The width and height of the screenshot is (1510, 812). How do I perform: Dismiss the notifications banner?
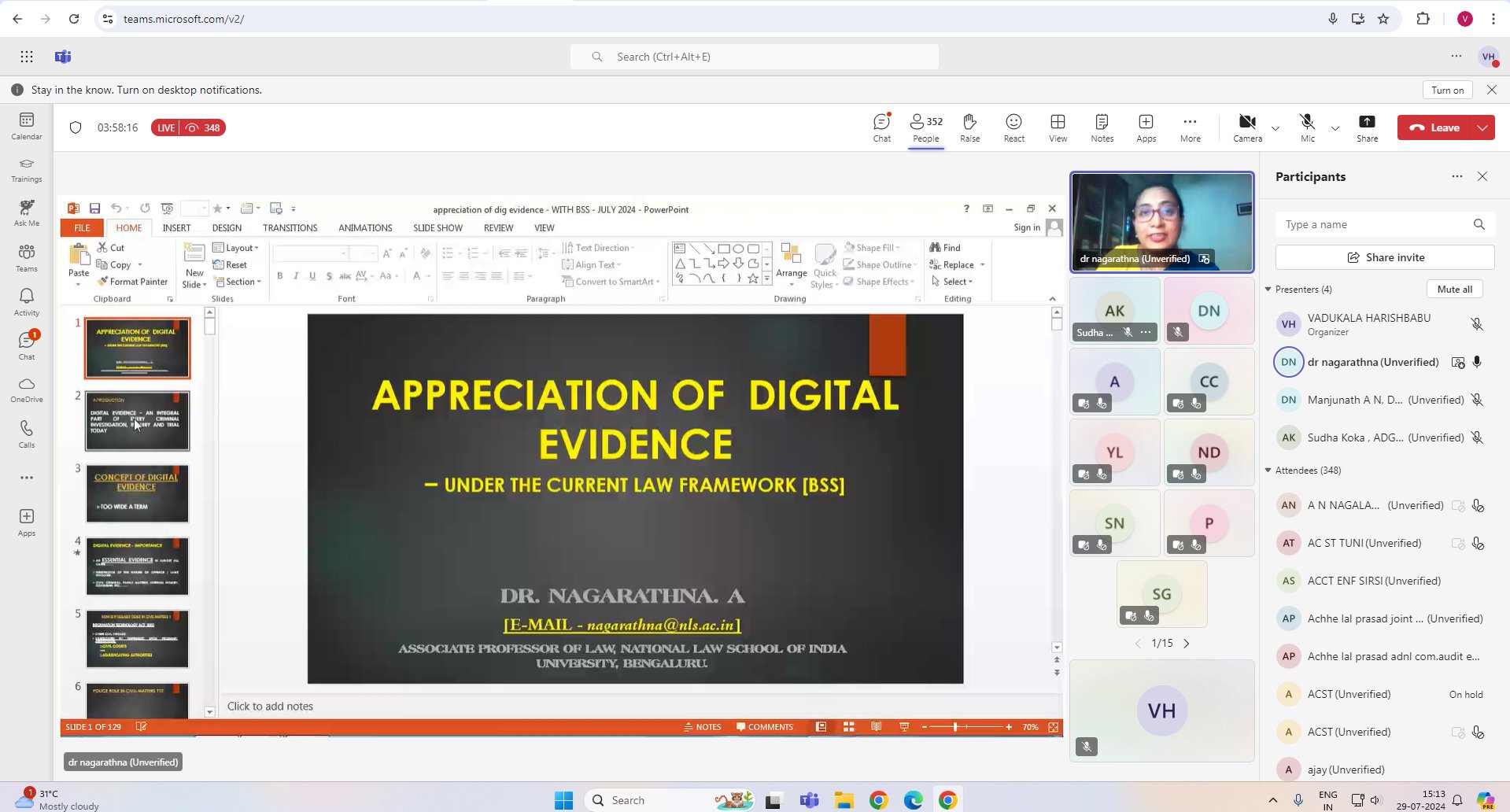click(1491, 90)
